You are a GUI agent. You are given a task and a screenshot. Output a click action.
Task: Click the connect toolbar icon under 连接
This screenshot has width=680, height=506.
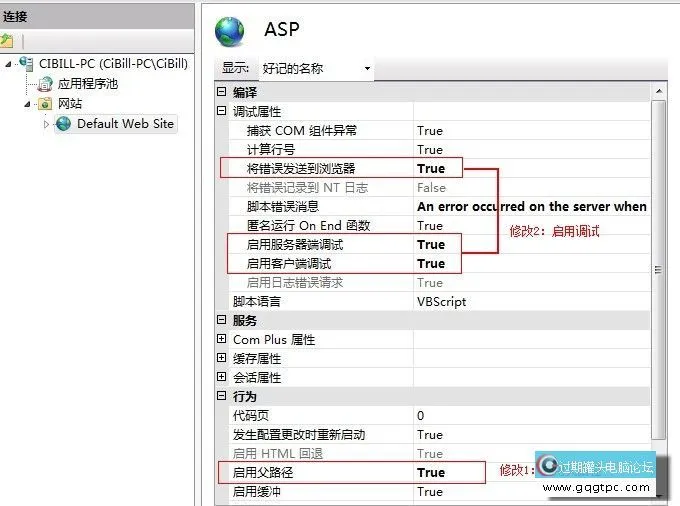point(7,41)
